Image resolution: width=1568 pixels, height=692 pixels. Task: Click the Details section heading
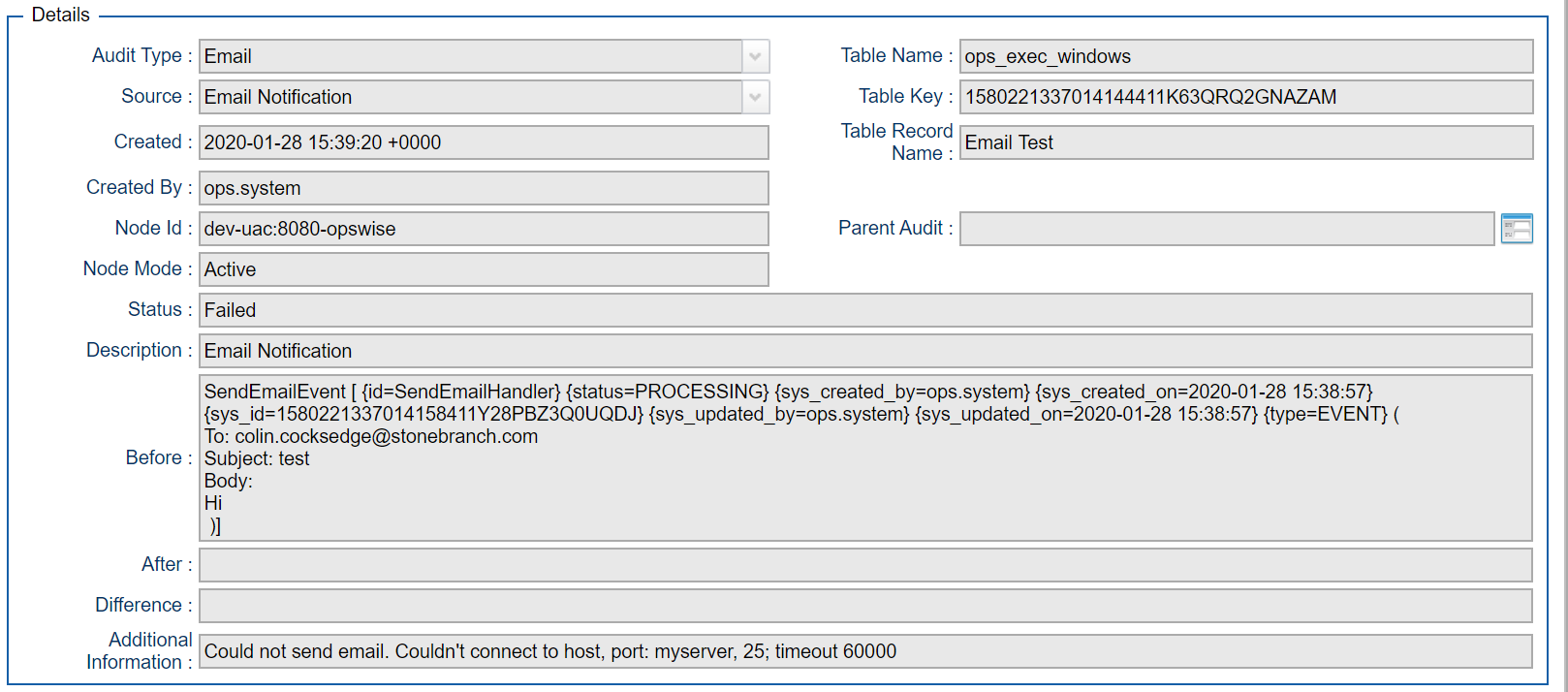pyautogui.click(x=60, y=15)
